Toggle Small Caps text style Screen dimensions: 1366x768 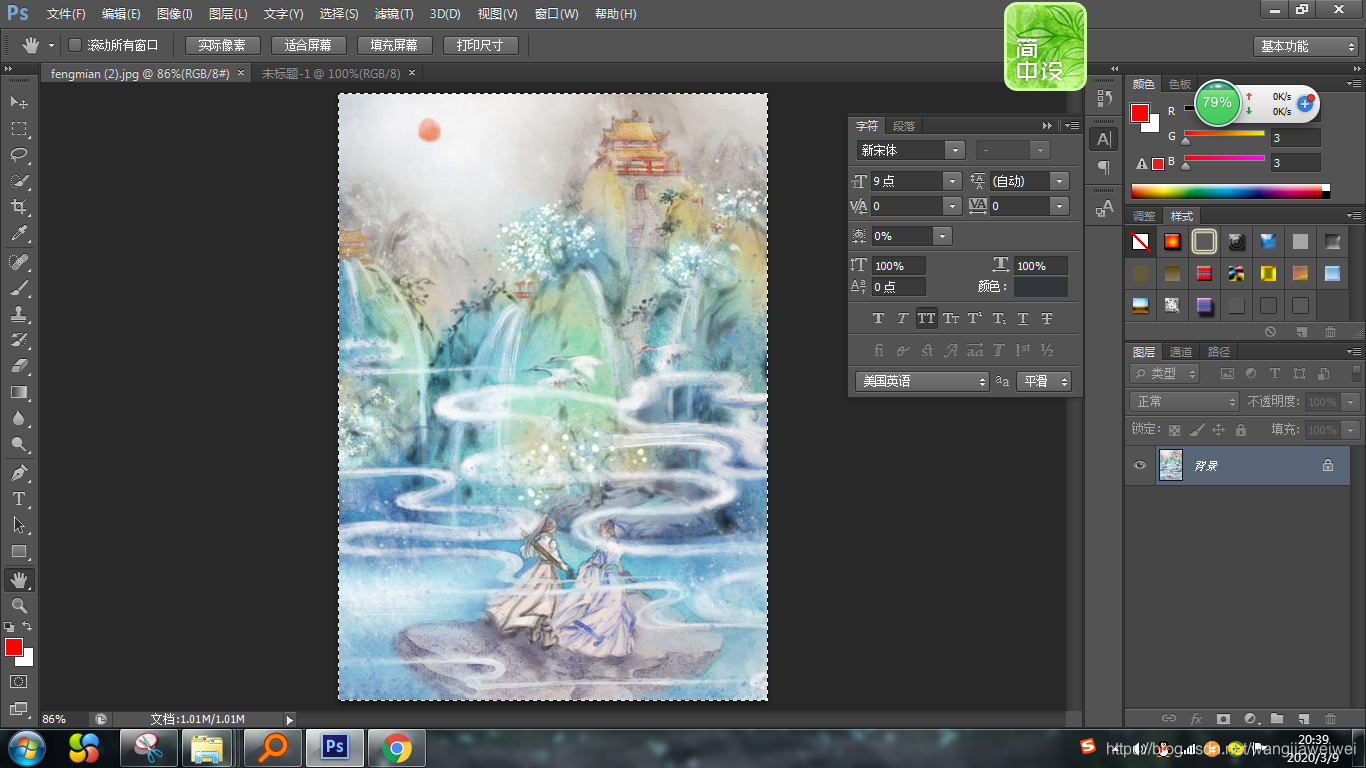(x=951, y=319)
